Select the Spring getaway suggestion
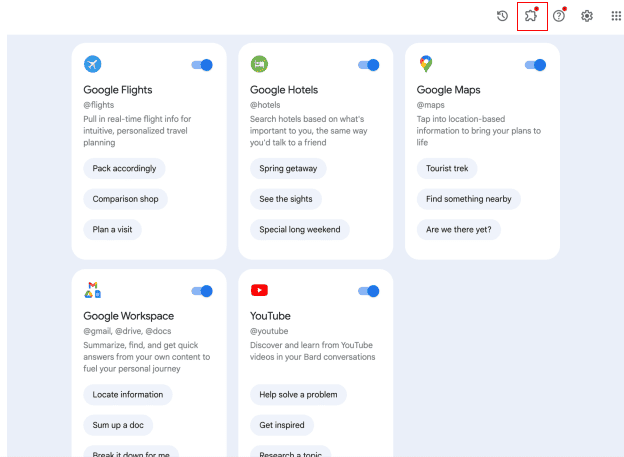The image size is (624, 457). click(x=288, y=168)
